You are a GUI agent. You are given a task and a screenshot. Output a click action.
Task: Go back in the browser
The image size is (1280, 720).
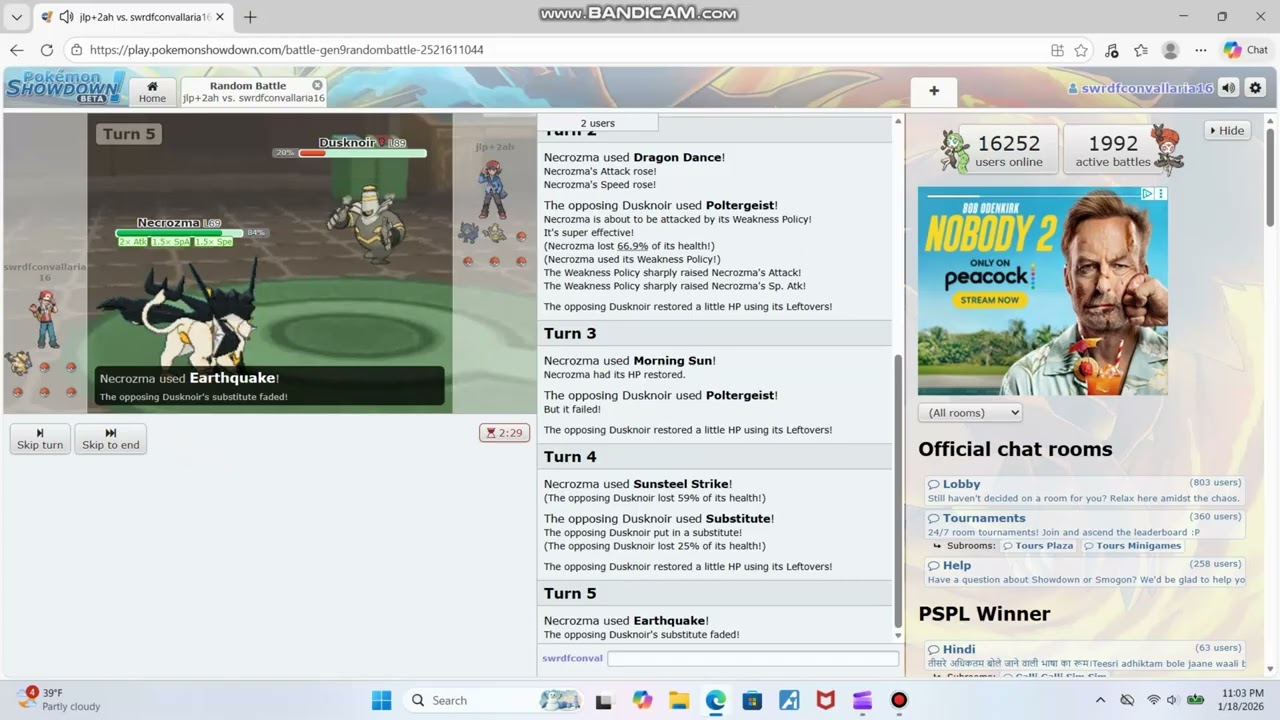pos(16,50)
